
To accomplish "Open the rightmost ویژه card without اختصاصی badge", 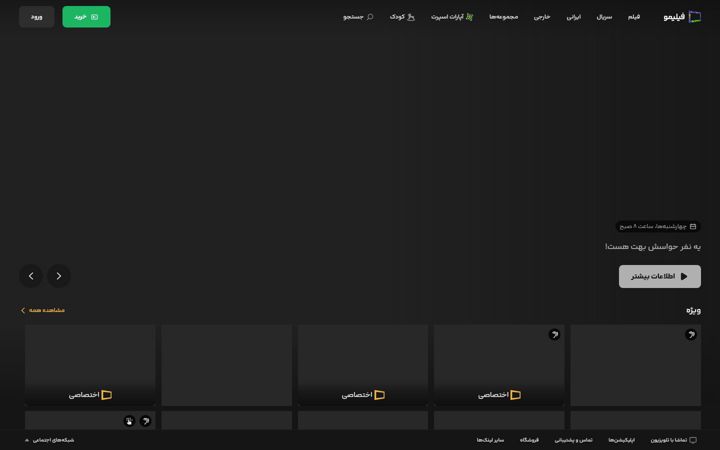I will click(636, 365).
